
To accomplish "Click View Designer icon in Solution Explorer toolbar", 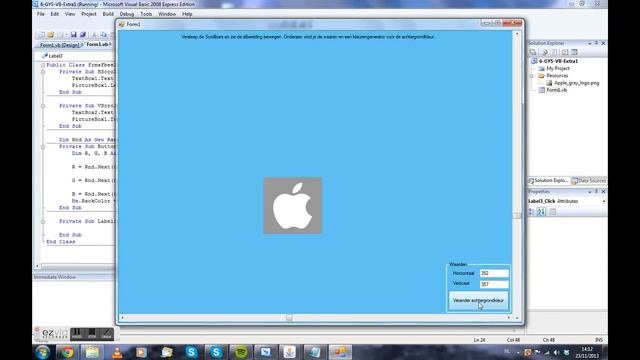I will [574, 52].
